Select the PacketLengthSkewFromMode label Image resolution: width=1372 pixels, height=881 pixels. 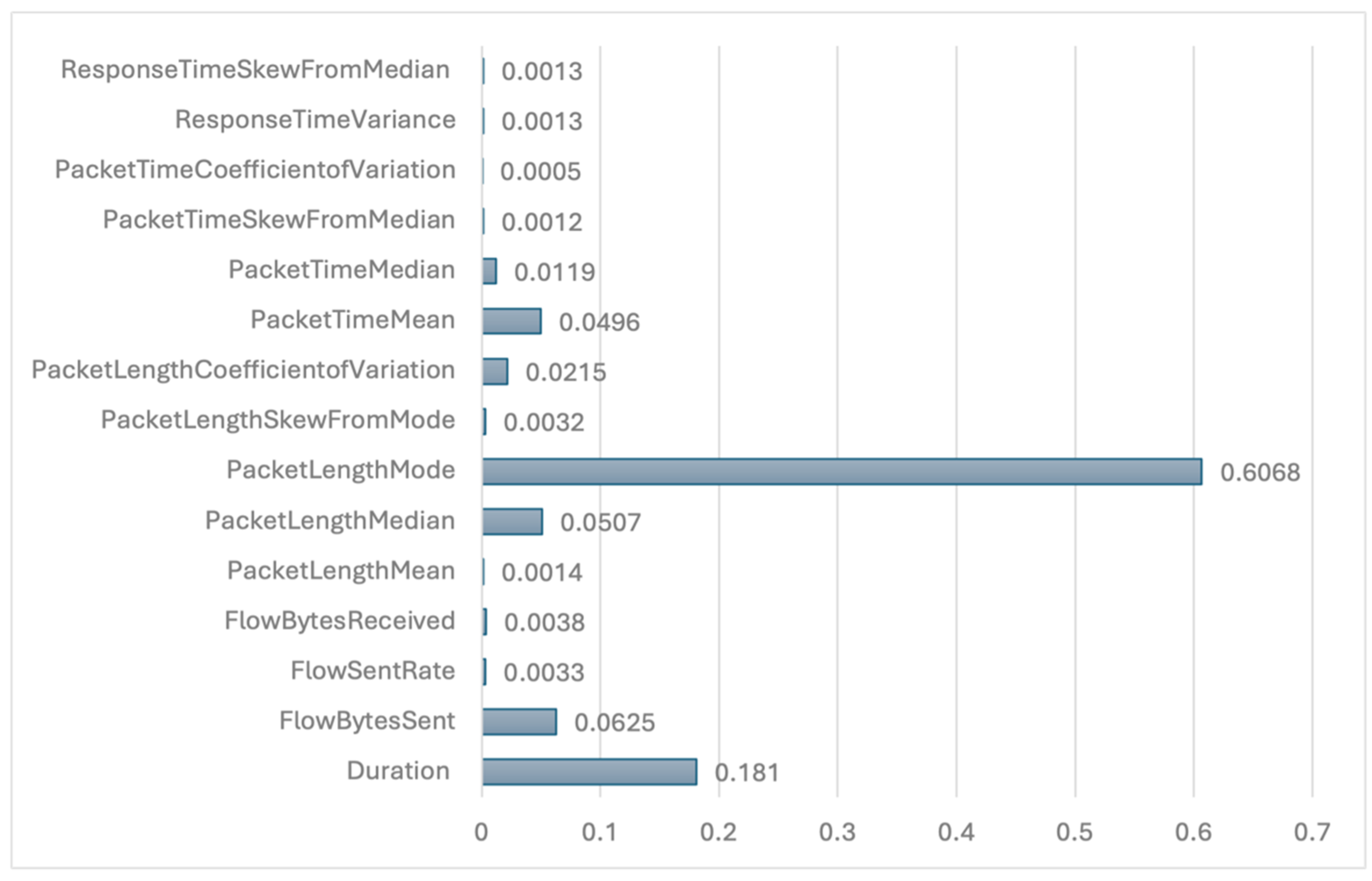[x=278, y=420]
